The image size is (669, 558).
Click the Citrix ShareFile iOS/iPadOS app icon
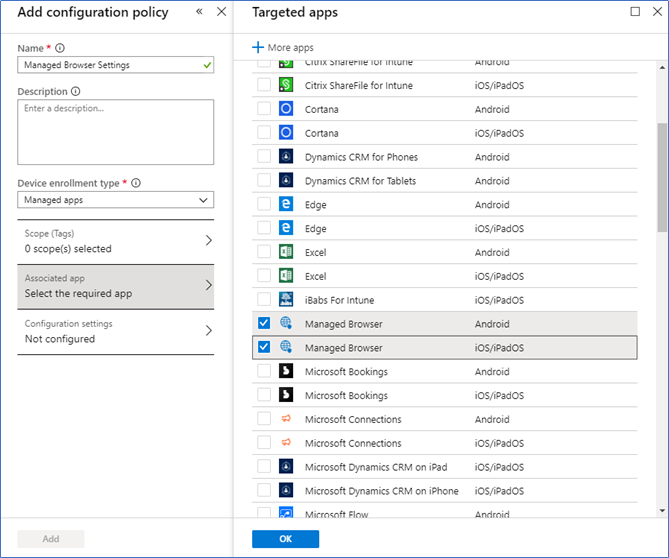(x=286, y=85)
